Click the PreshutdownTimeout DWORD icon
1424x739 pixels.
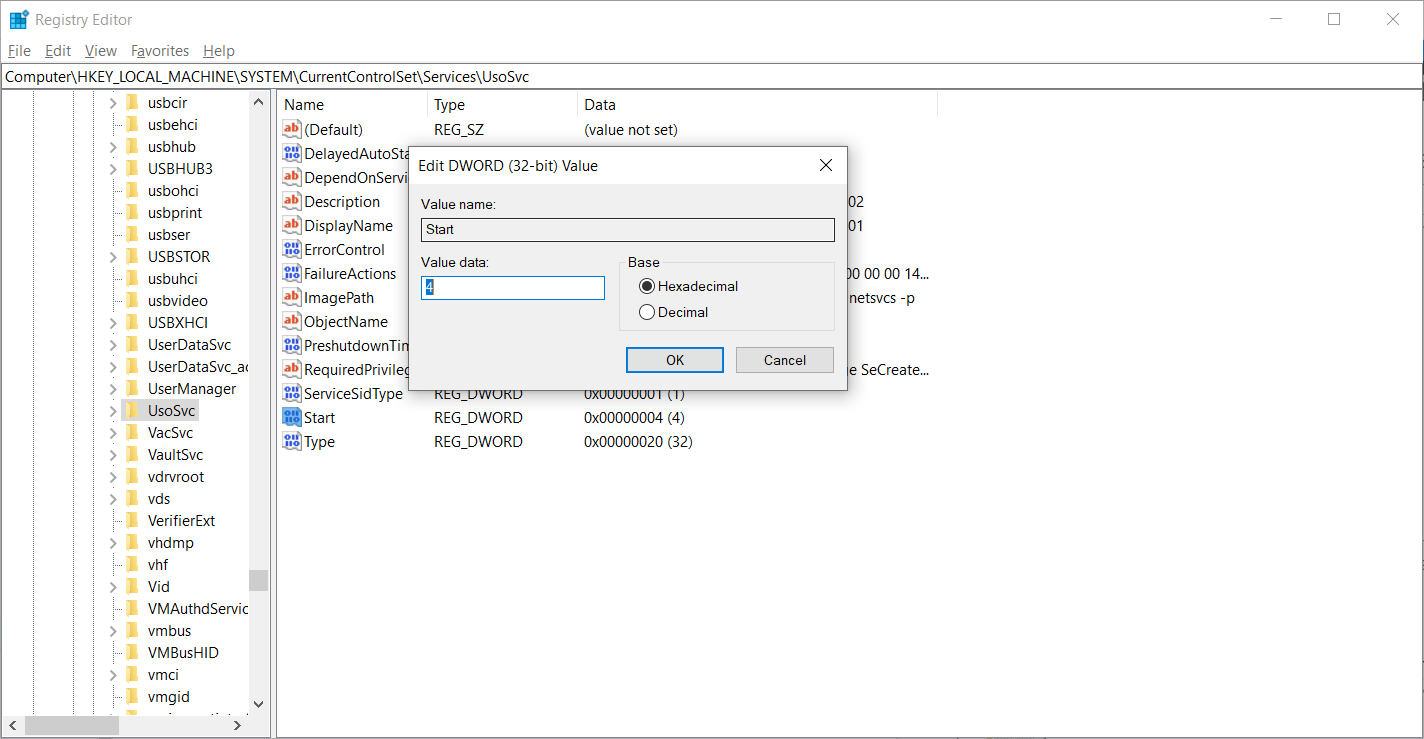point(292,345)
